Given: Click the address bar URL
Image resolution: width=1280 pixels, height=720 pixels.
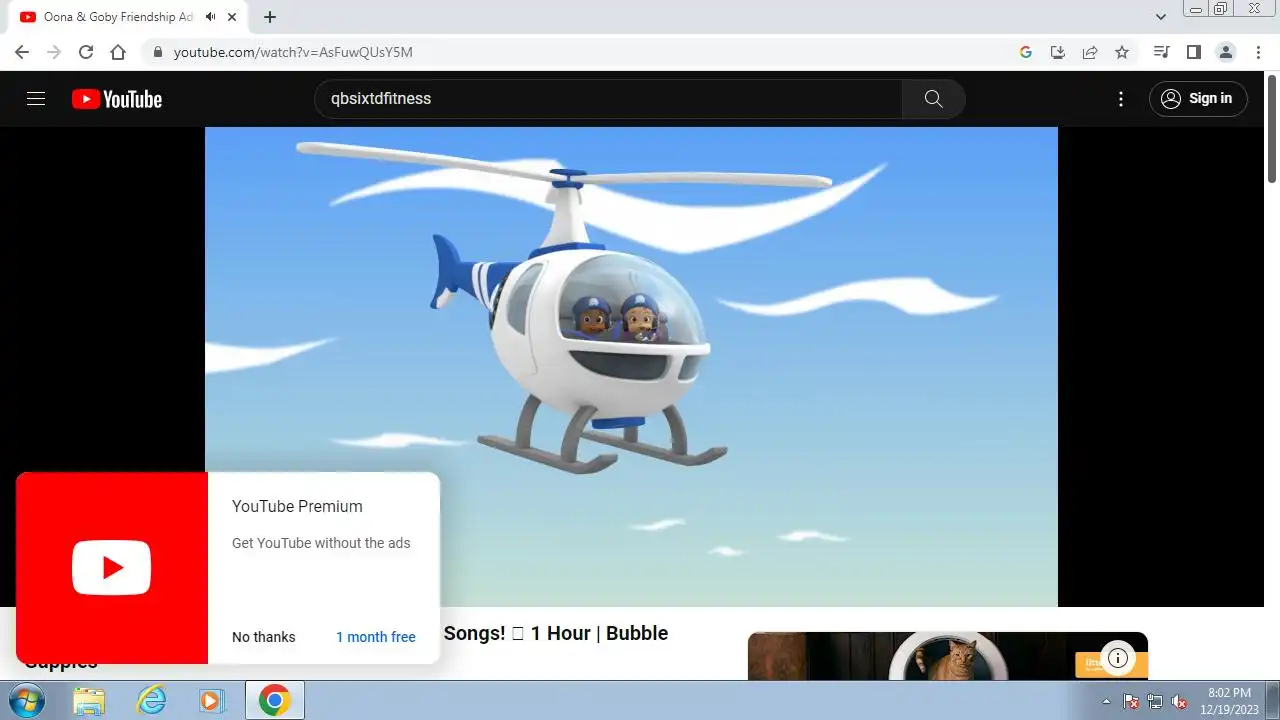Looking at the screenshot, I should (293, 52).
